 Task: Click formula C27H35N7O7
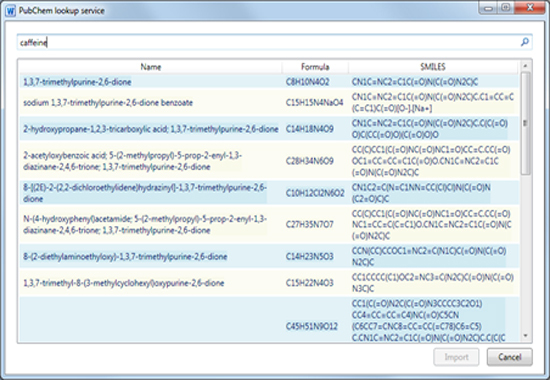tap(309, 225)
